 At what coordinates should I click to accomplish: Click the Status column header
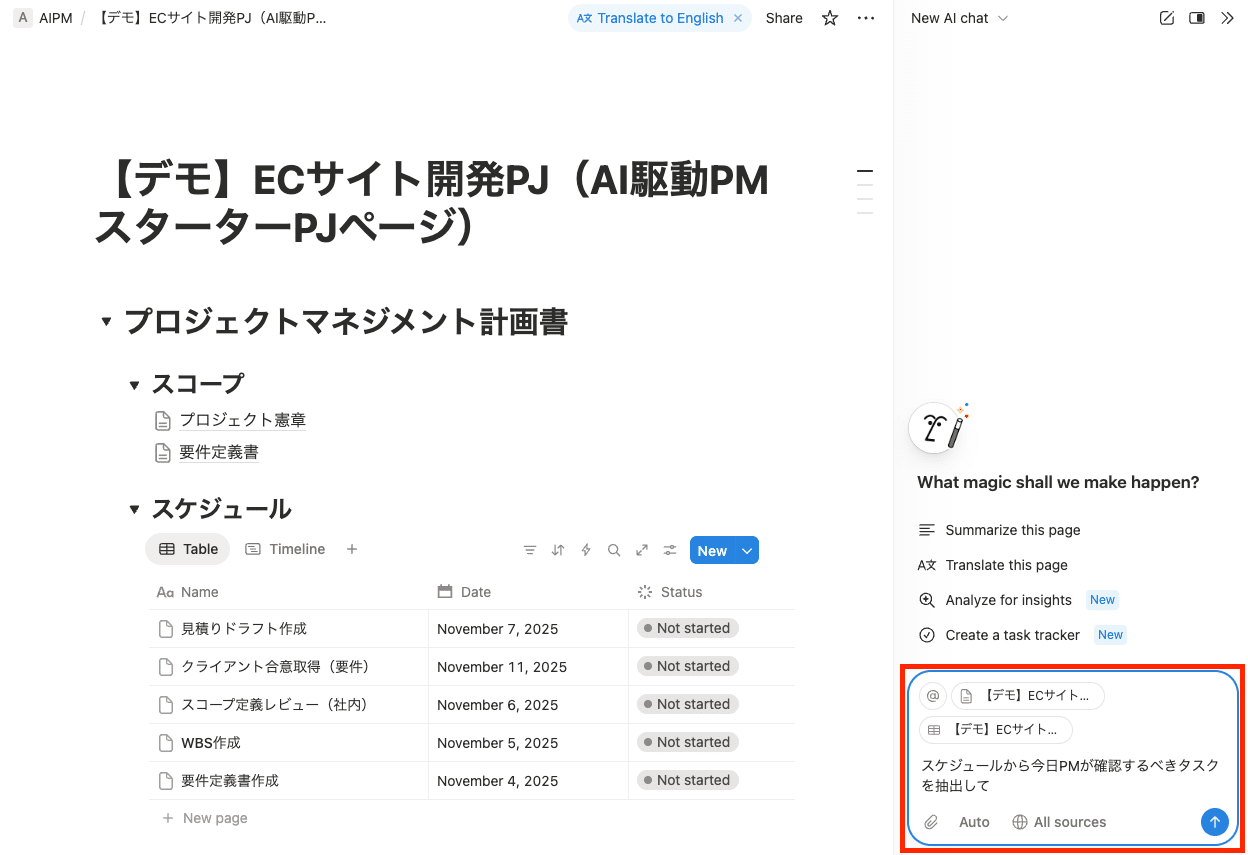click(x=711, y=592)
